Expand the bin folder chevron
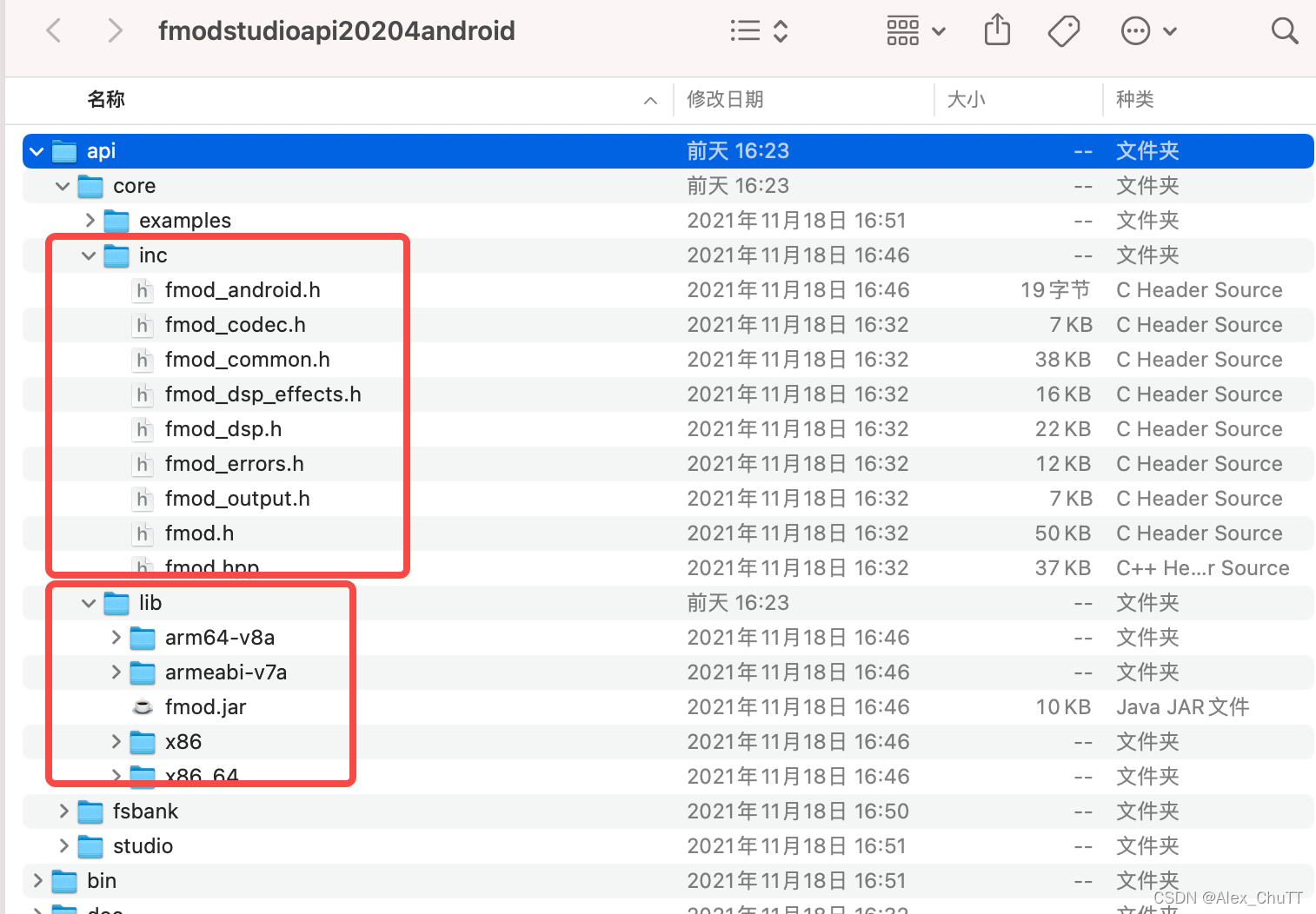The height and width of the screenshot is (914, 1316). coord(37,881)
